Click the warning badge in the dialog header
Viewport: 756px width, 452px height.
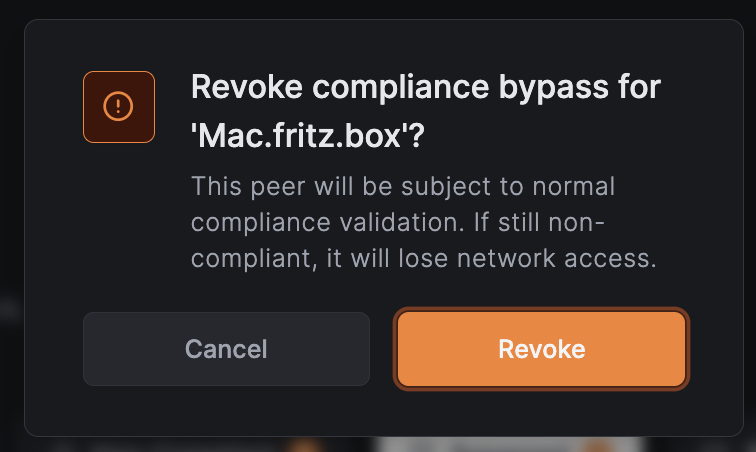coord(118,107)
